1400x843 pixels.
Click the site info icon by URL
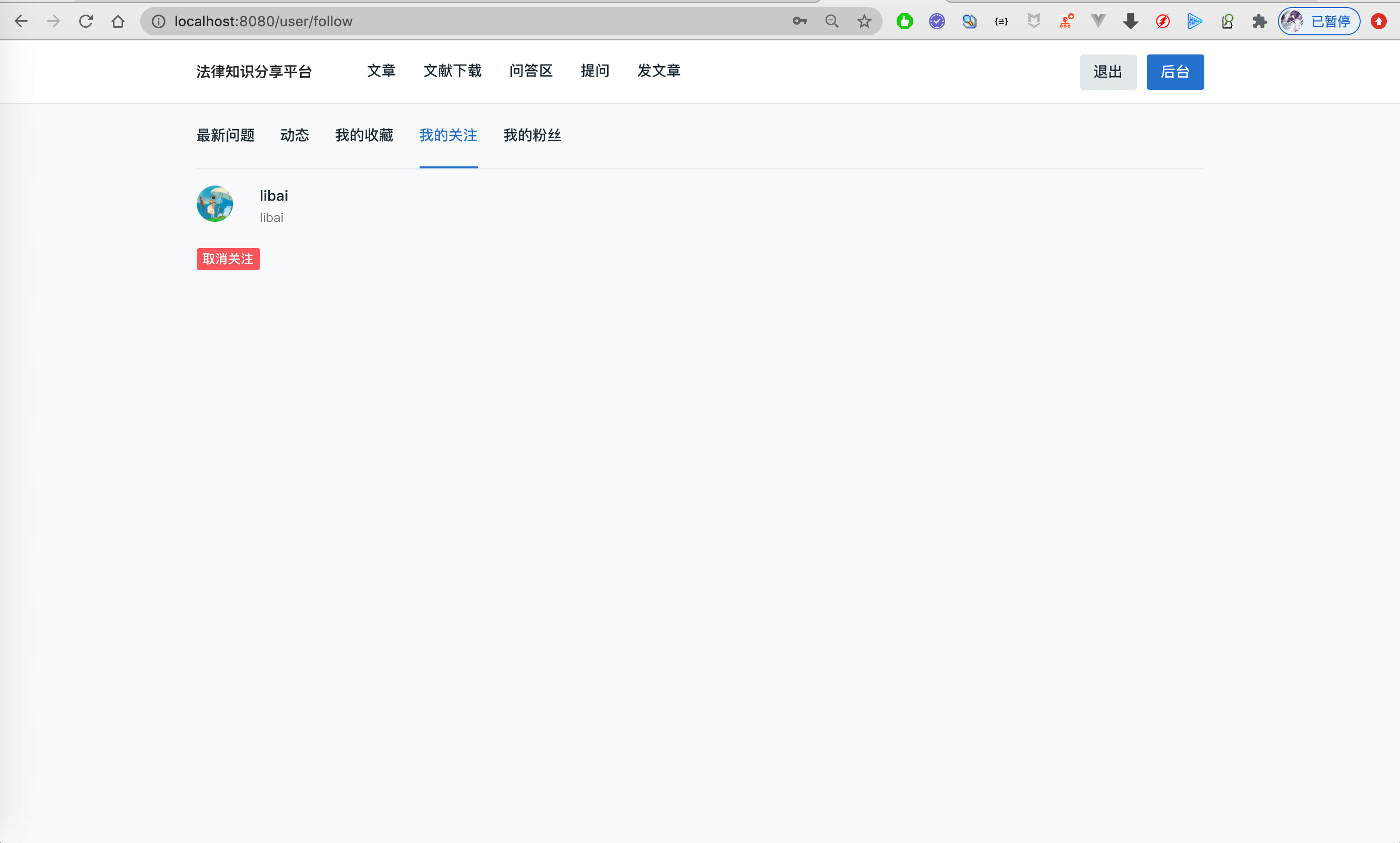[158, 22]
